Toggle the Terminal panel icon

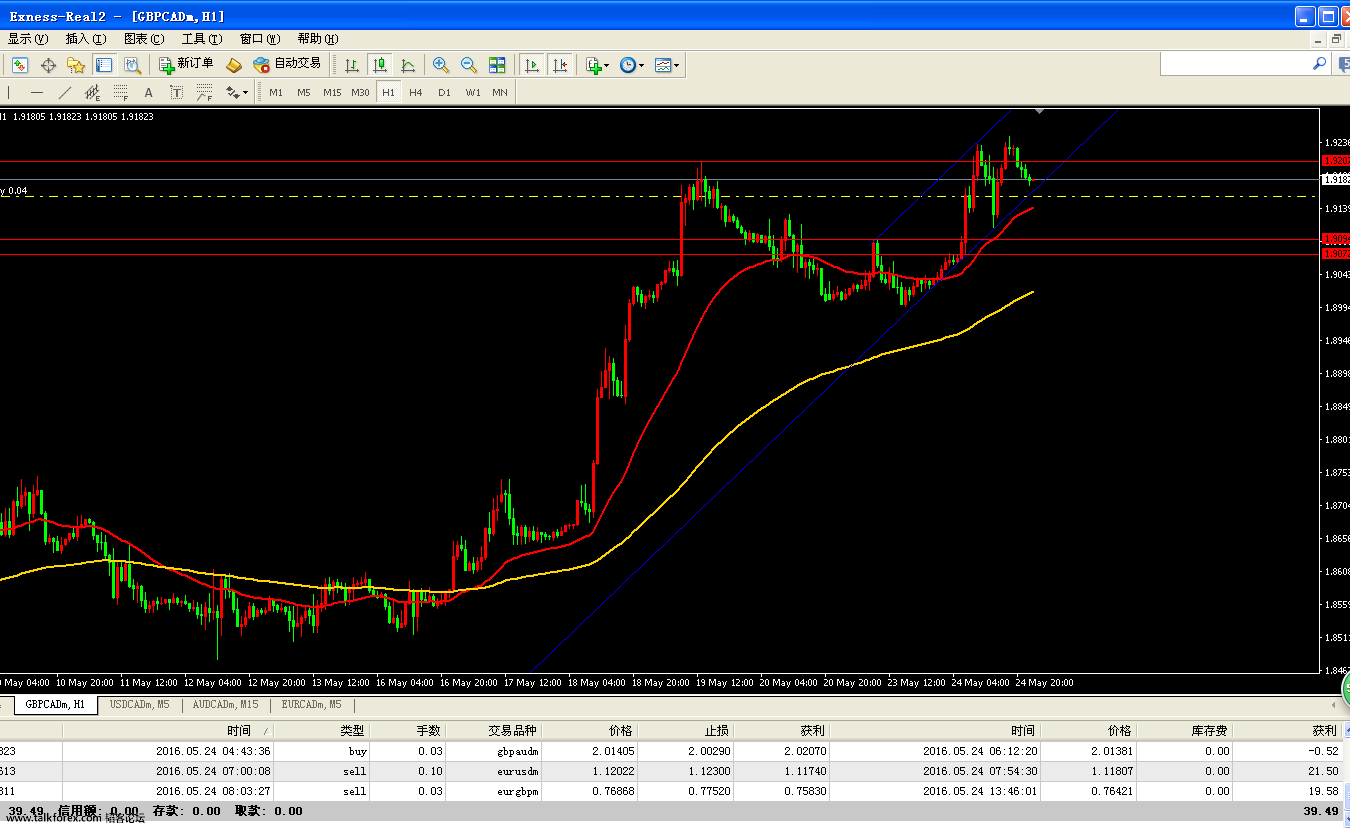pyautogui.click(x=104, y=65)
